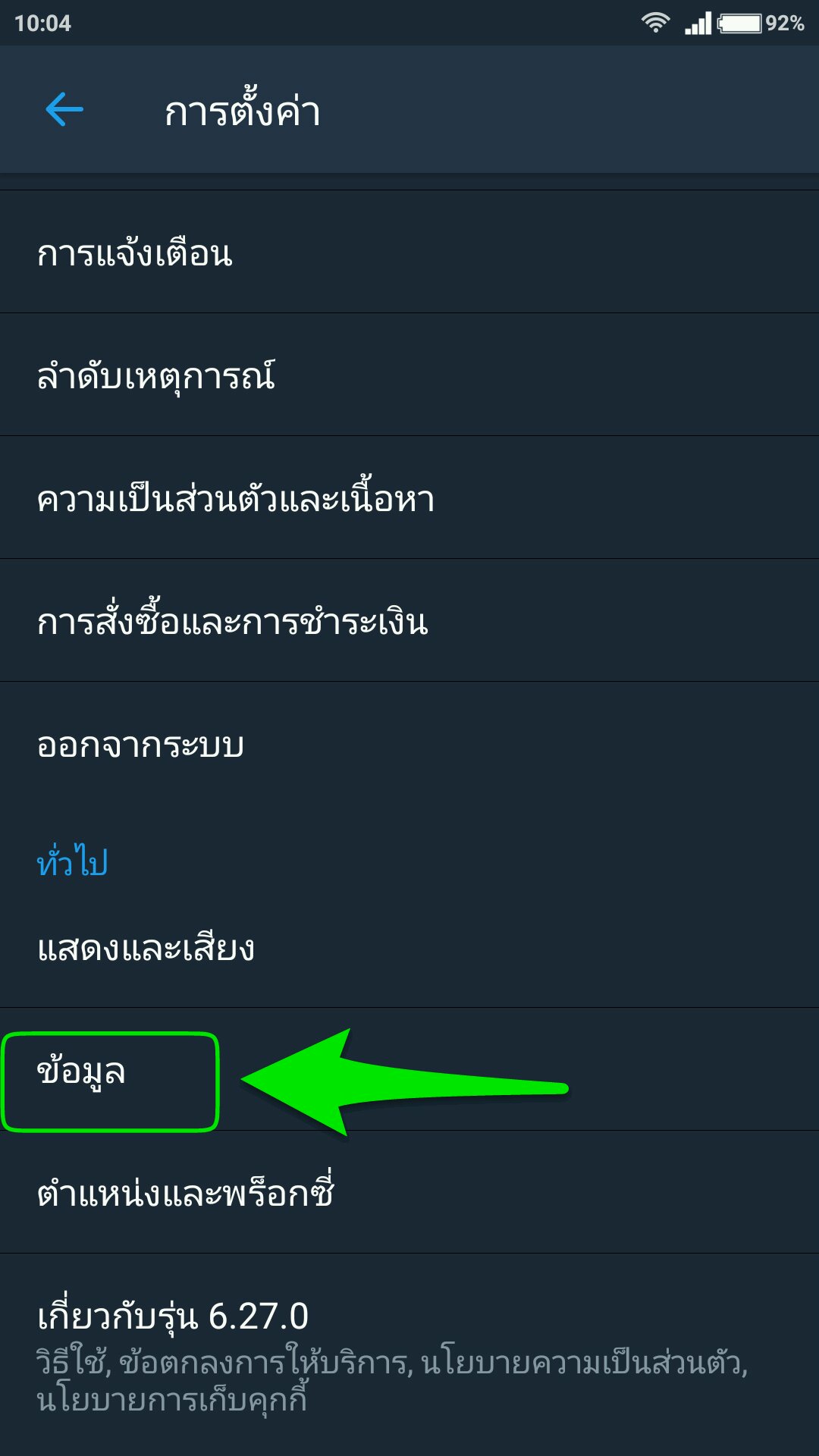This screenshot has width=819, height=1456.
Task: Tap the cellular signal bars icon
Action: 698,23
